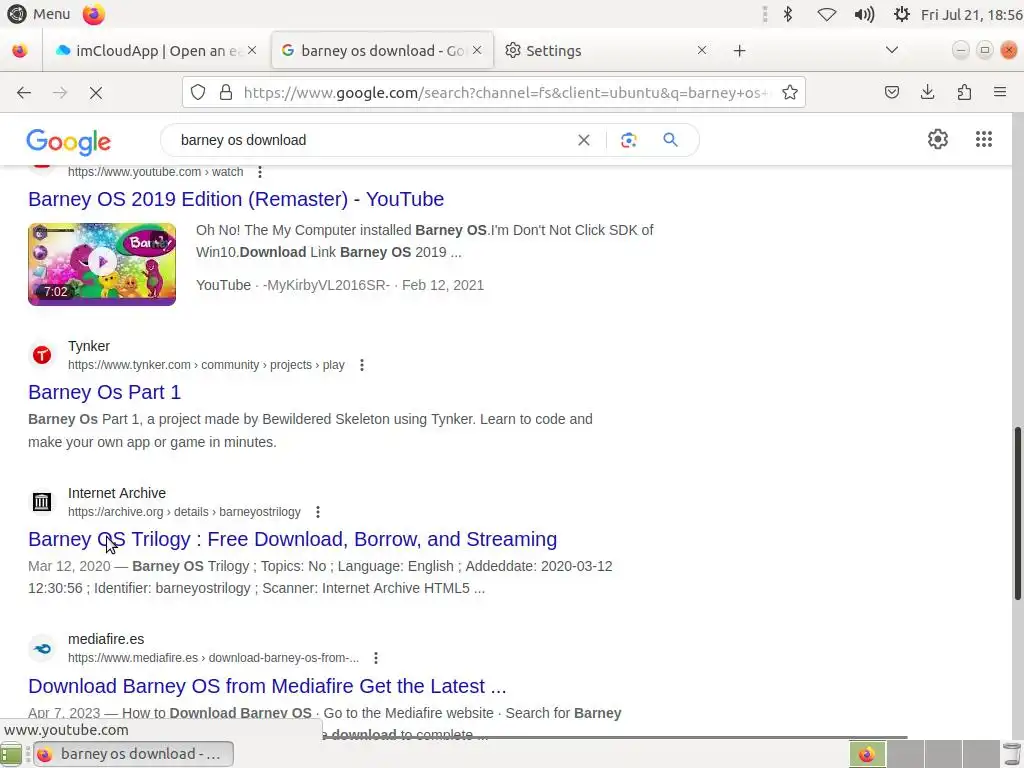Open Google quick settings gear
1024x768 pixels.
click(x=938, y=139)
